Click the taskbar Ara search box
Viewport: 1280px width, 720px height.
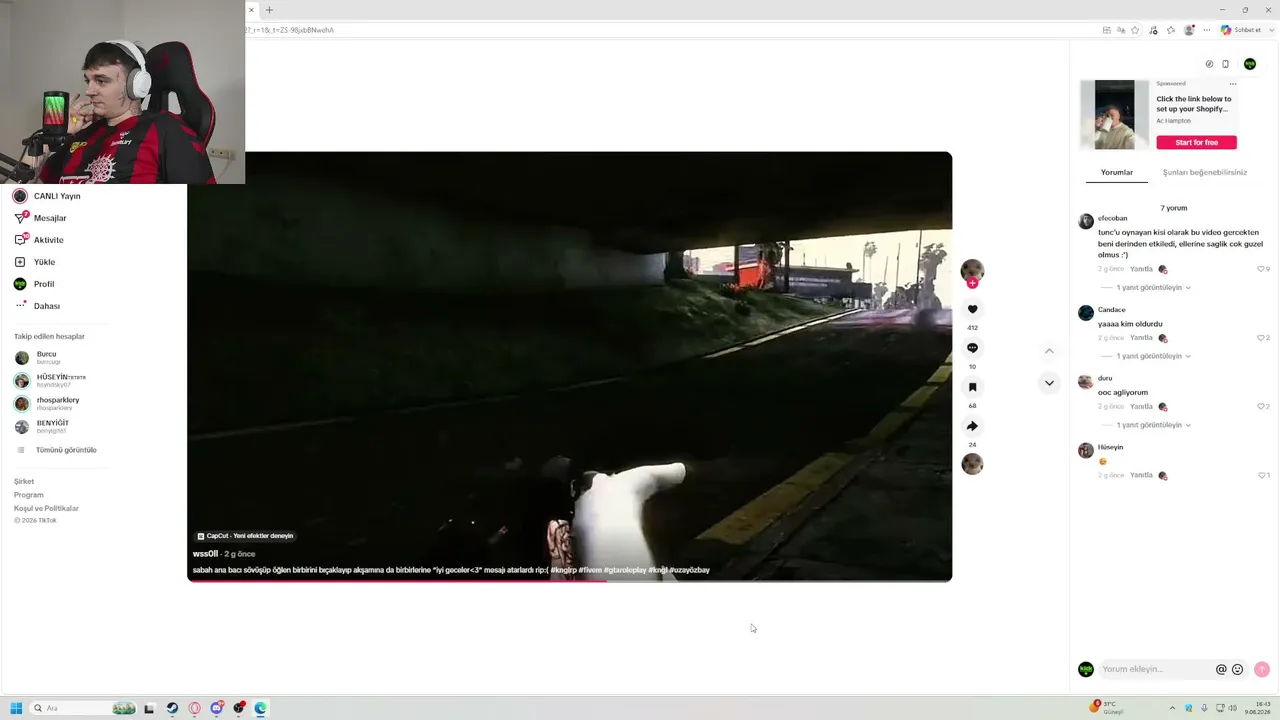[x=83, y=708]
